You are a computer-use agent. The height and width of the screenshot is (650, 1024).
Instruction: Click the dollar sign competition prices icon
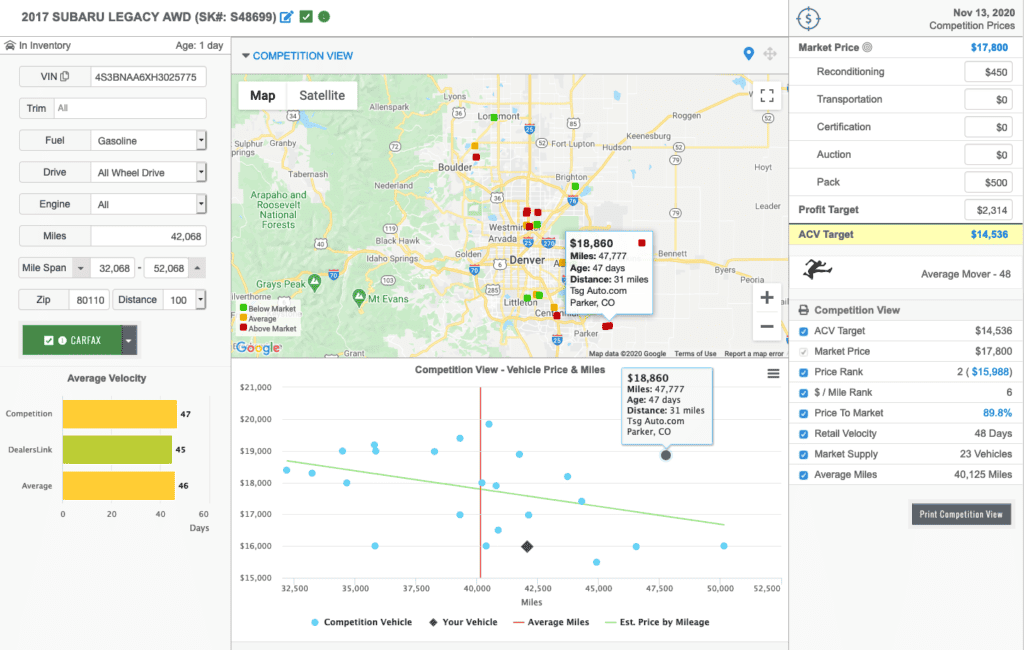tap(808, 19)
